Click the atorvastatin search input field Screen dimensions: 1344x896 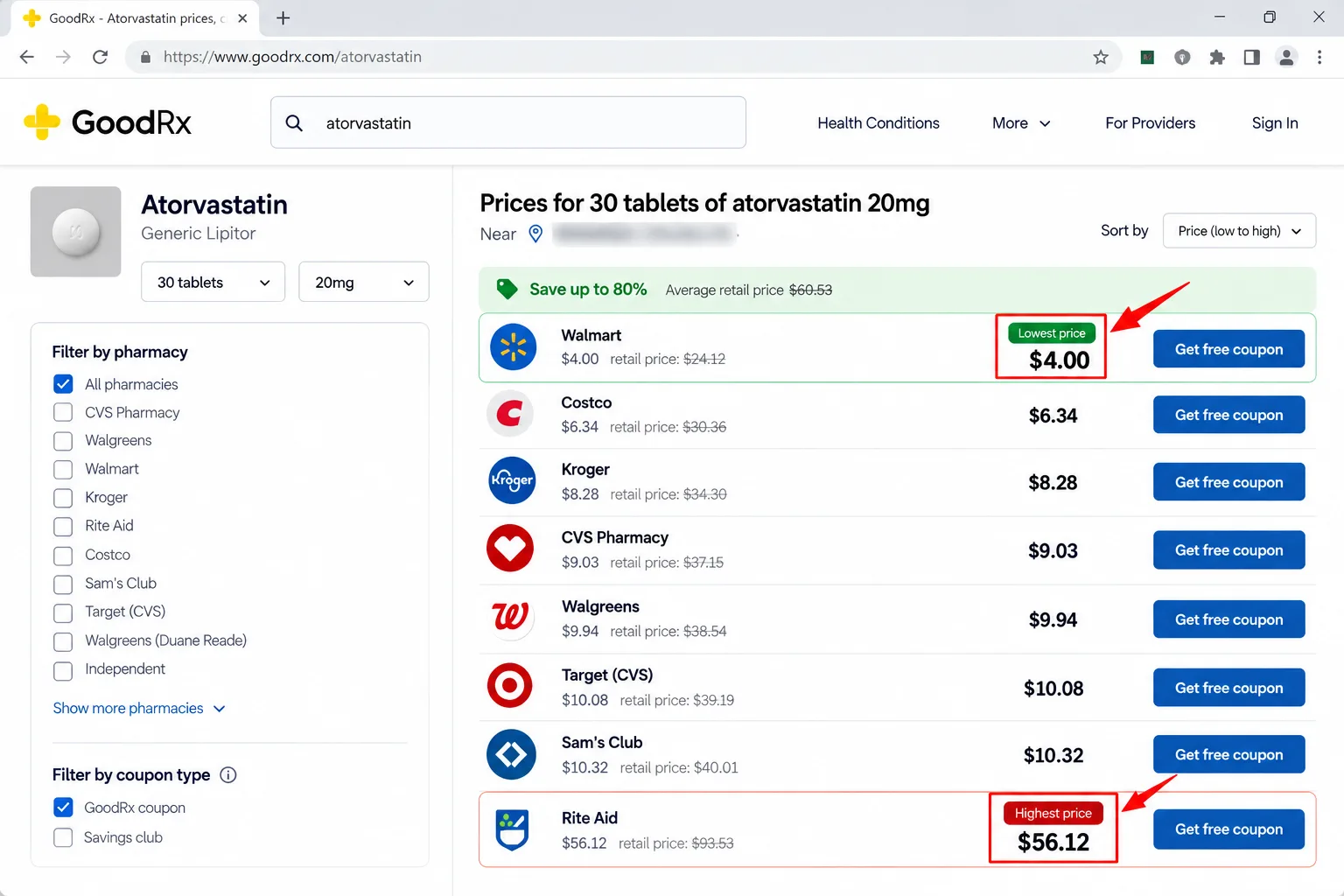point(508,122)
